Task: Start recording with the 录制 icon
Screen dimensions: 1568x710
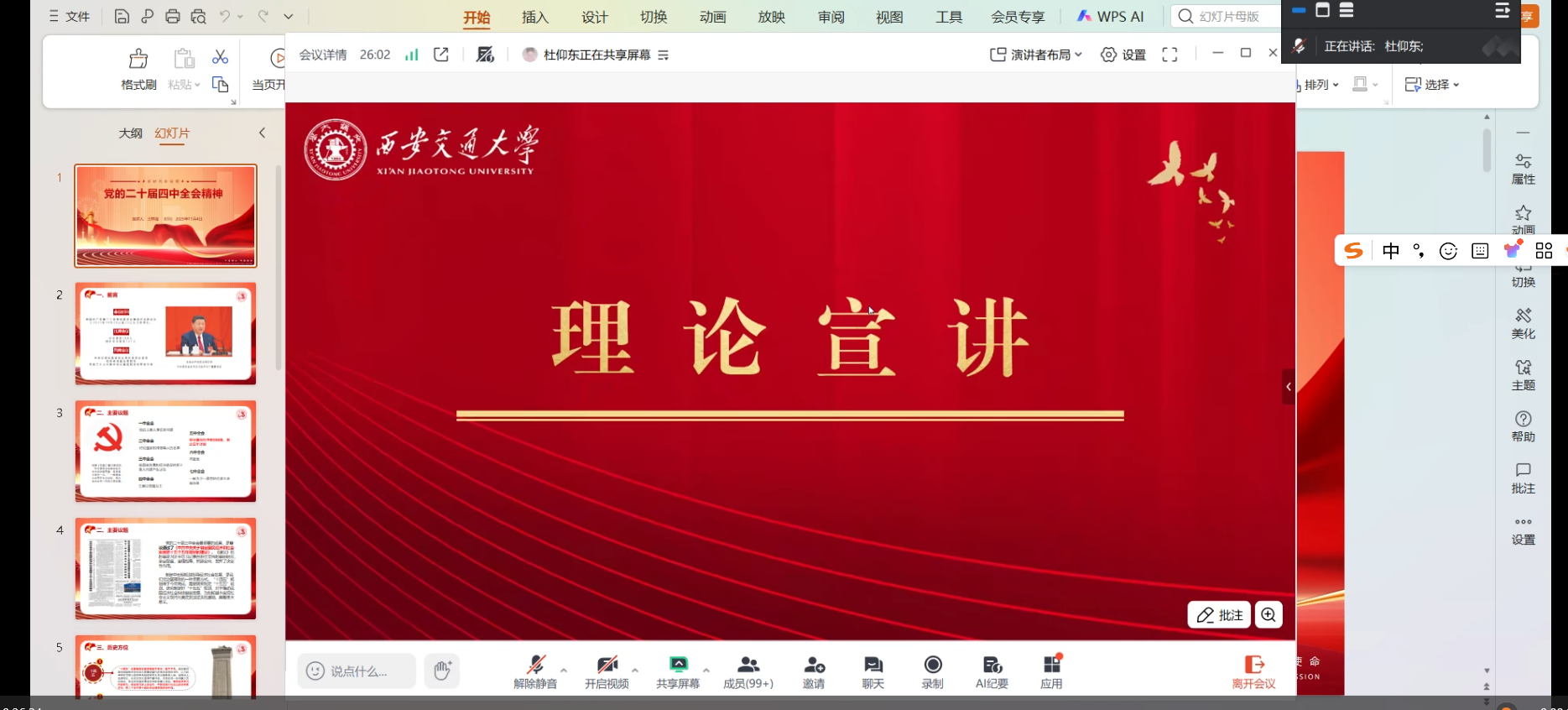Action: (932, 671)
